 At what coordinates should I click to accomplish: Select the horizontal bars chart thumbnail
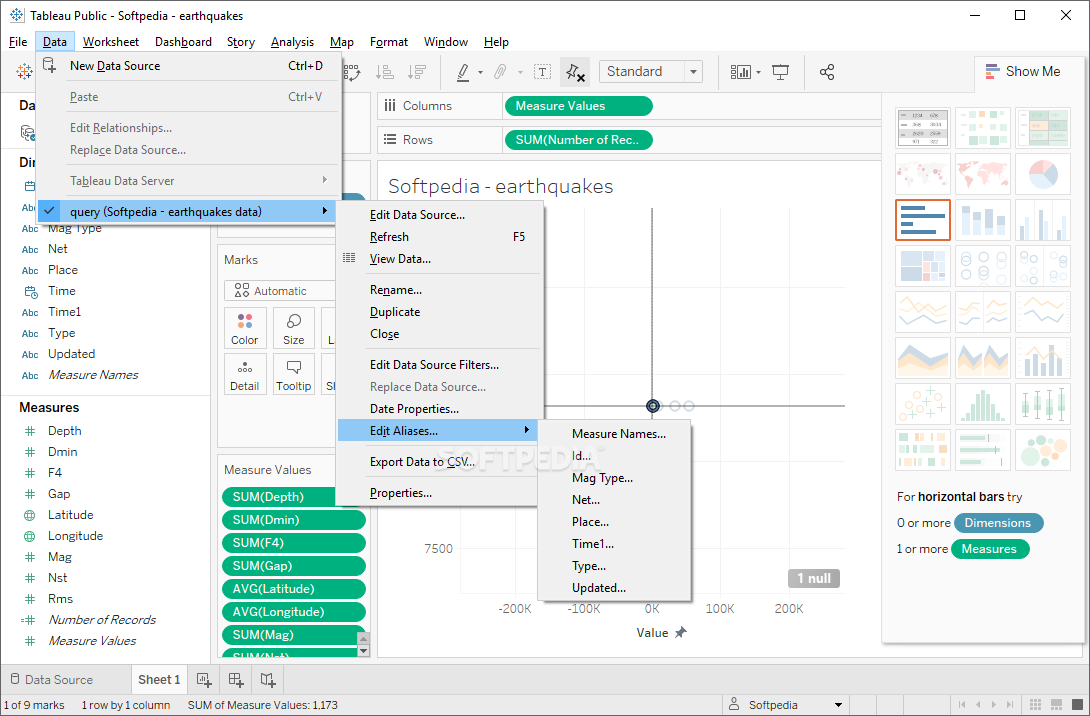(x=922, y=220)
